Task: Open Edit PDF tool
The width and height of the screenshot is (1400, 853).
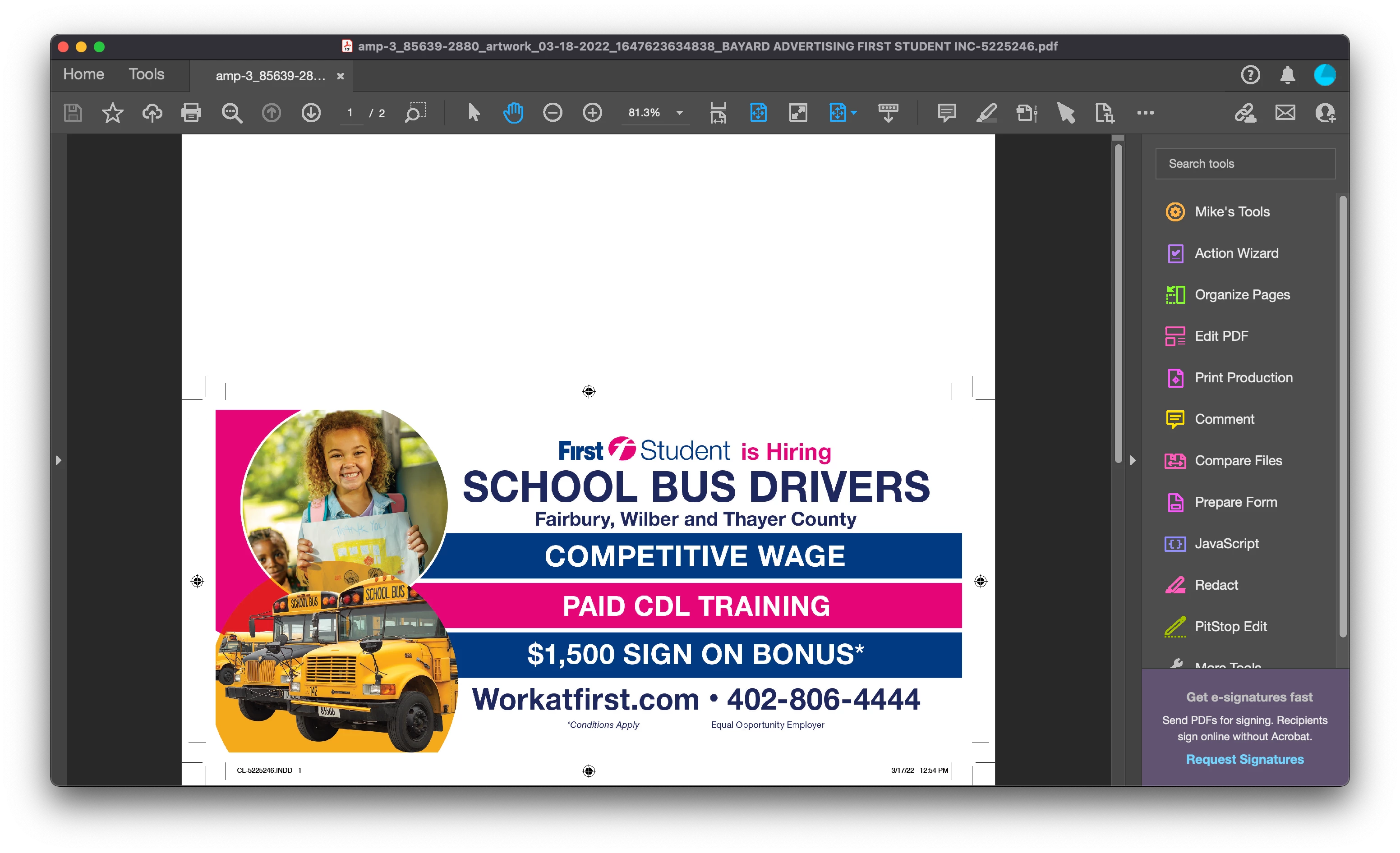Action: [x=1221, y=336]
